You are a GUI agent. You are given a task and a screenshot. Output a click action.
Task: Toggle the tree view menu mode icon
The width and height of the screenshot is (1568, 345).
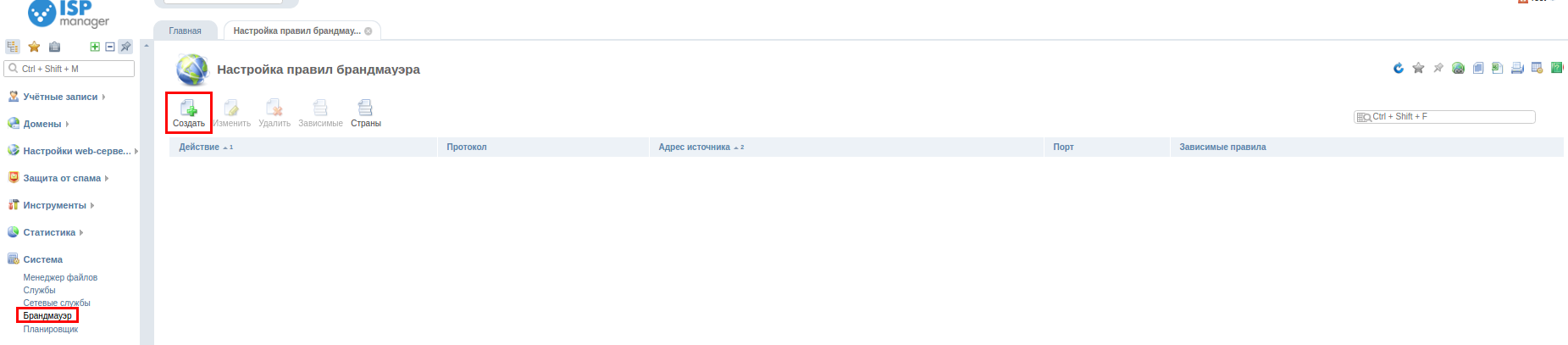[x=13, y=47]
